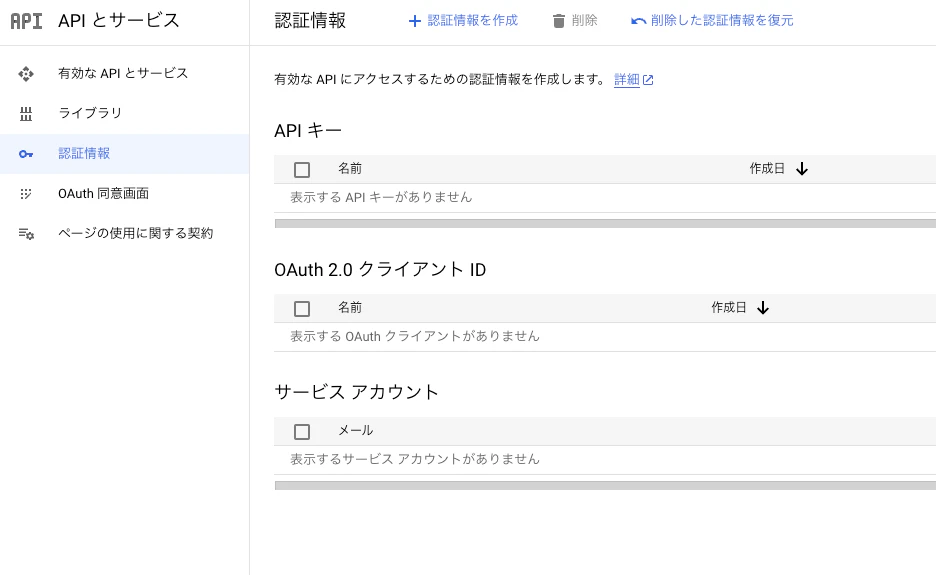This screenshot has width=936, height=575.
Task: Sort OAuth clients by 作成日 arrow
Action: click(x=763, y=308)
